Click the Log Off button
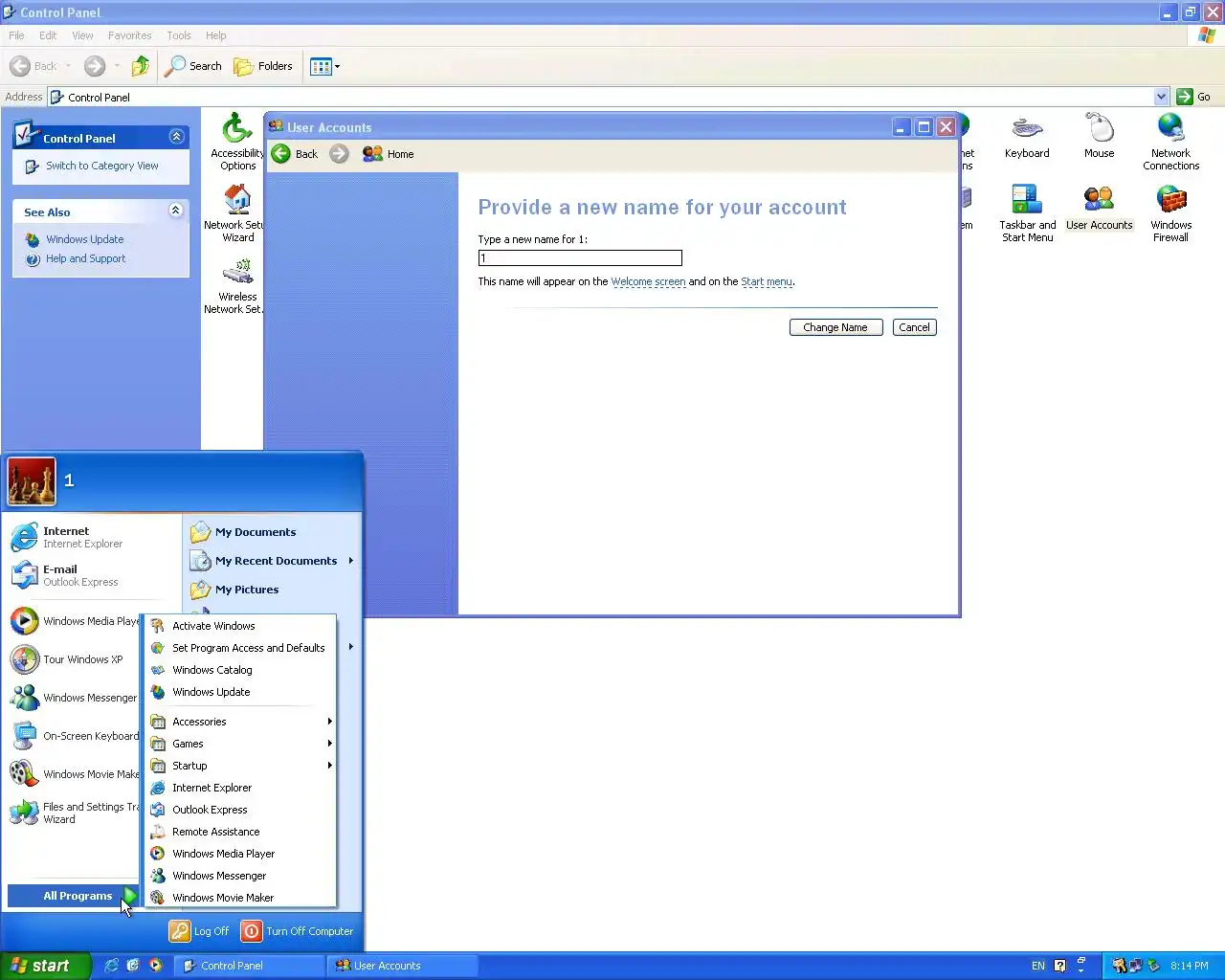The height and width of the screenshot is (980, 1225). point(200,931)
